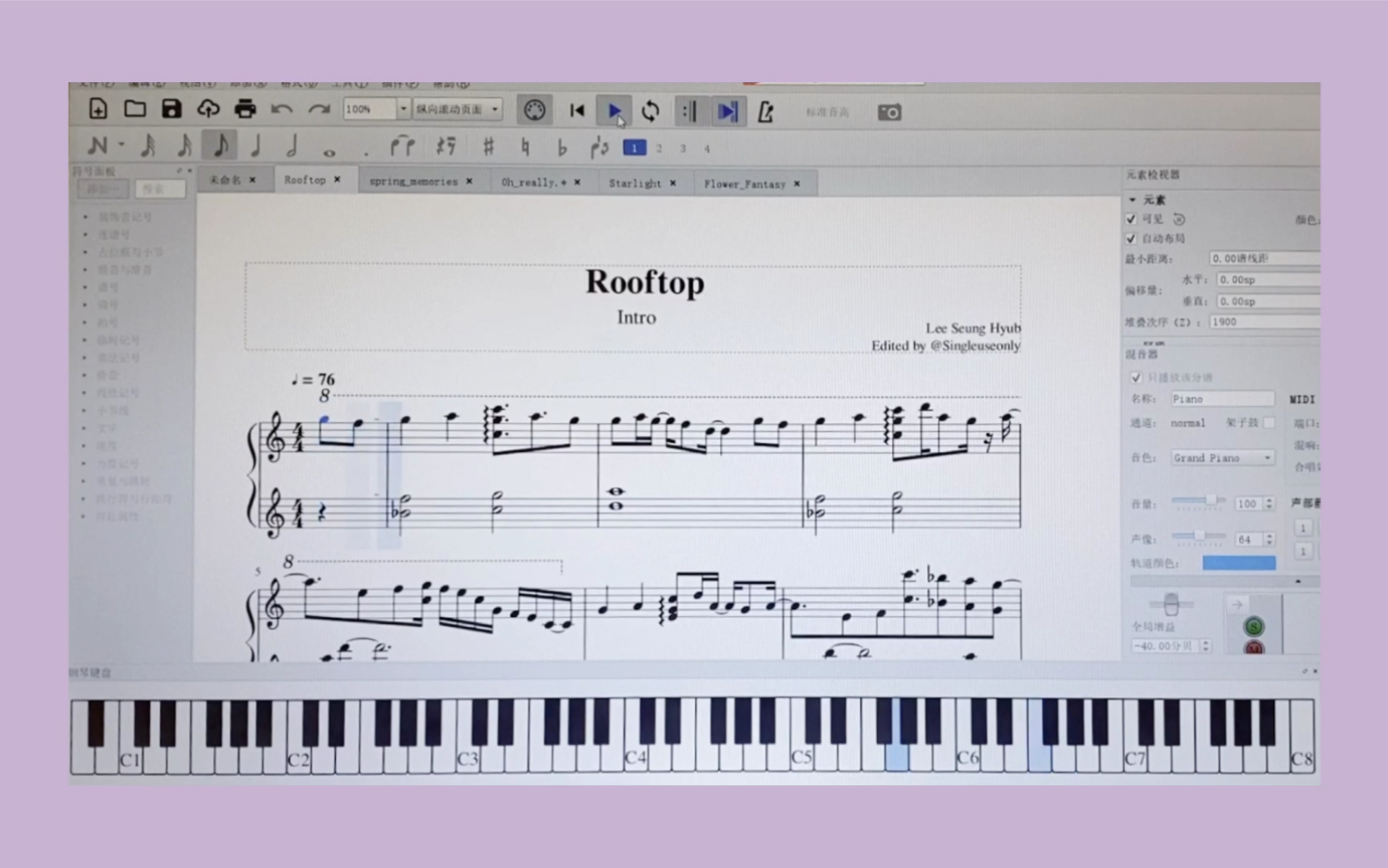Toggle the metronome icon
The height and width of the screenshot is (868, 1388).
(765, 112)
